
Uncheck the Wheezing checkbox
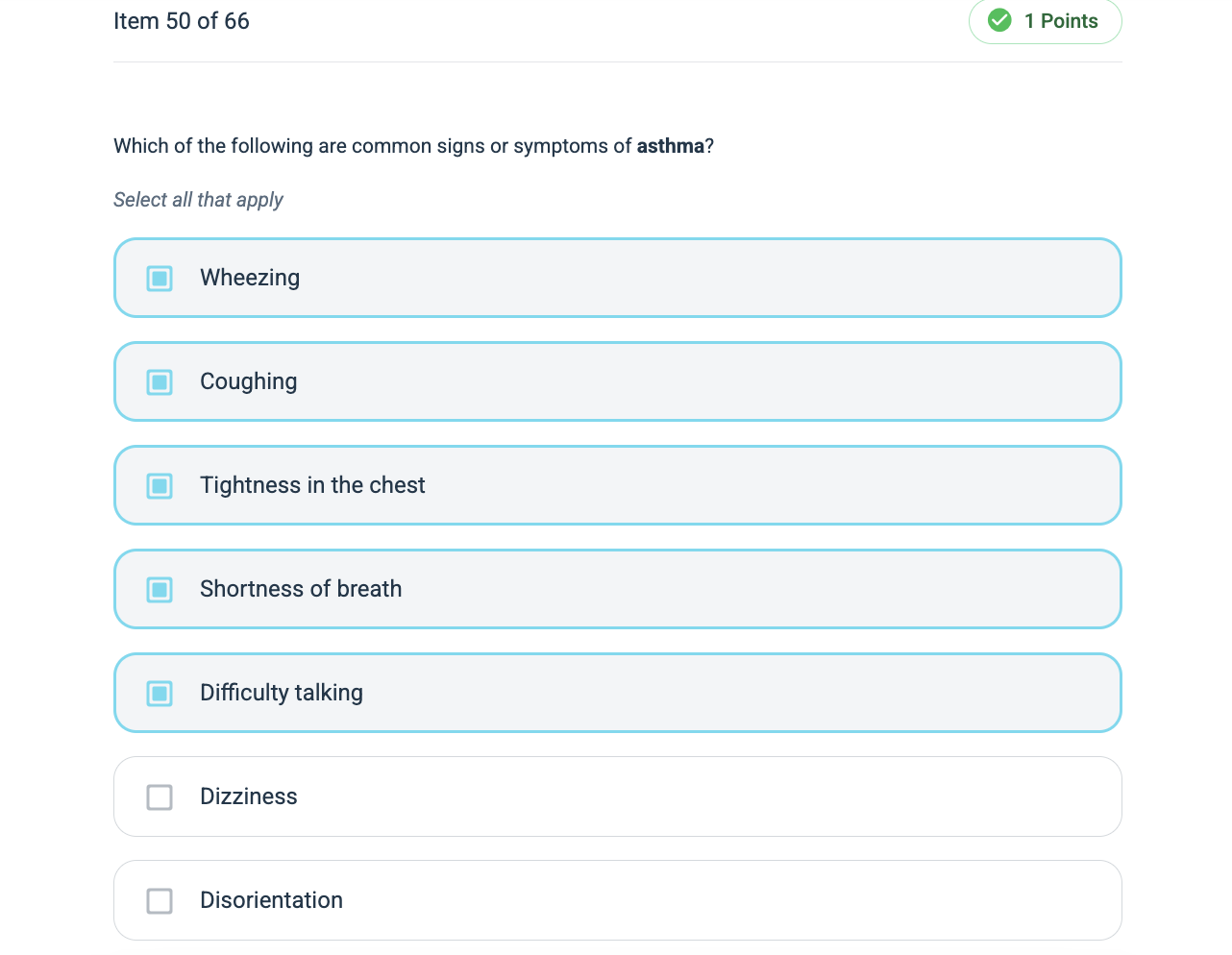tap(160, 279)
